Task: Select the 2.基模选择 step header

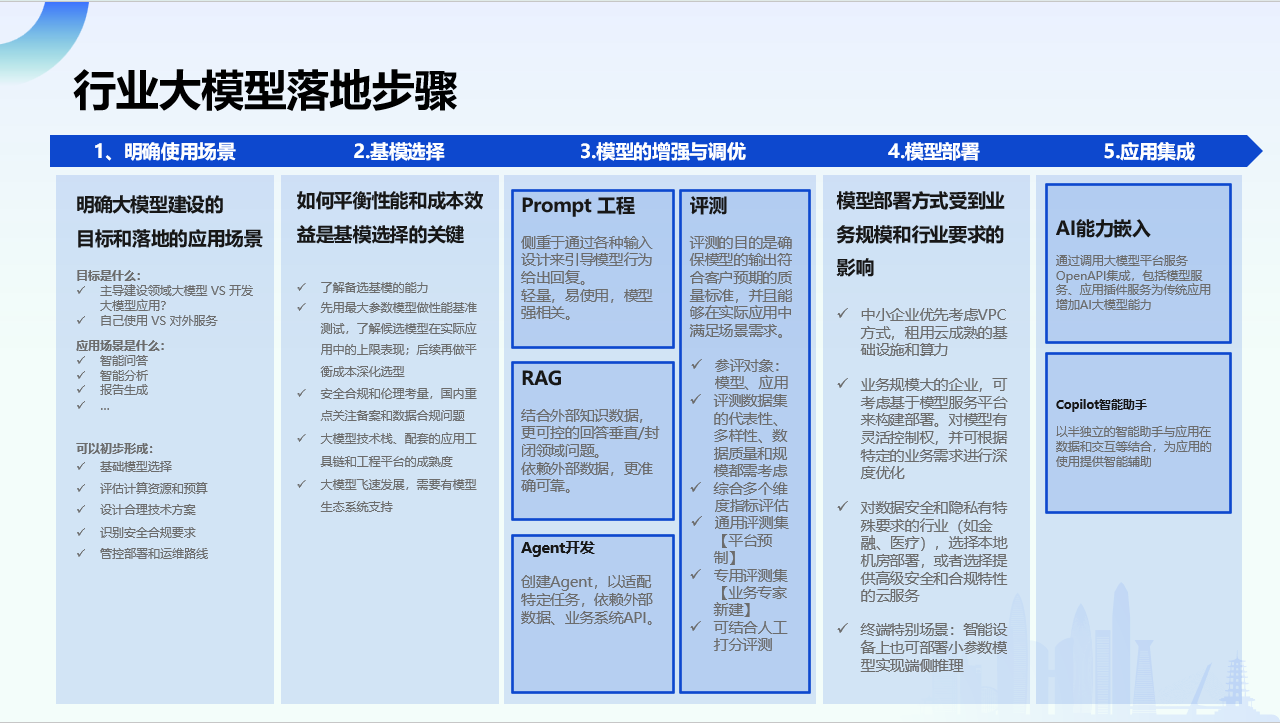Action: coord(399,152)
